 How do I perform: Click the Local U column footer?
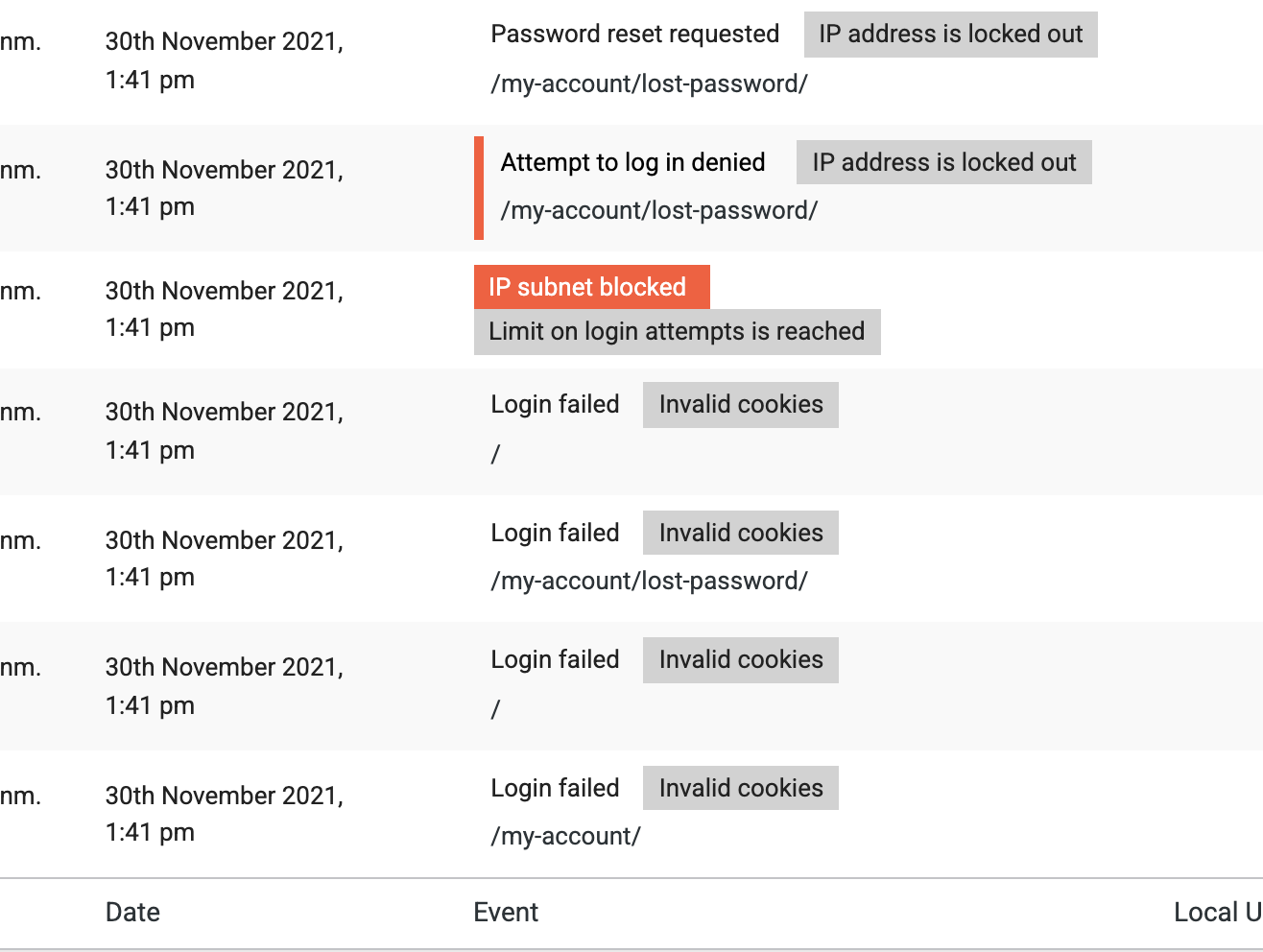click(x=1217, y=913)
